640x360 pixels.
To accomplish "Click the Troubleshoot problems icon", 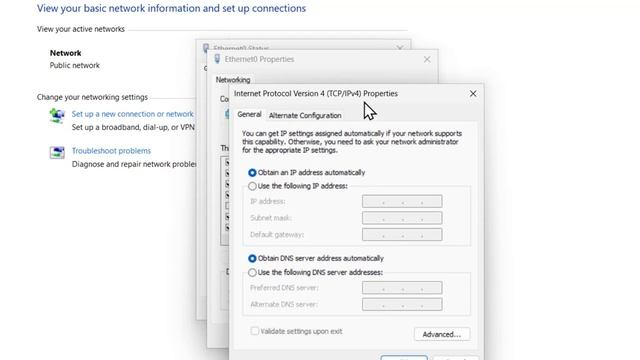I will 57,153.
